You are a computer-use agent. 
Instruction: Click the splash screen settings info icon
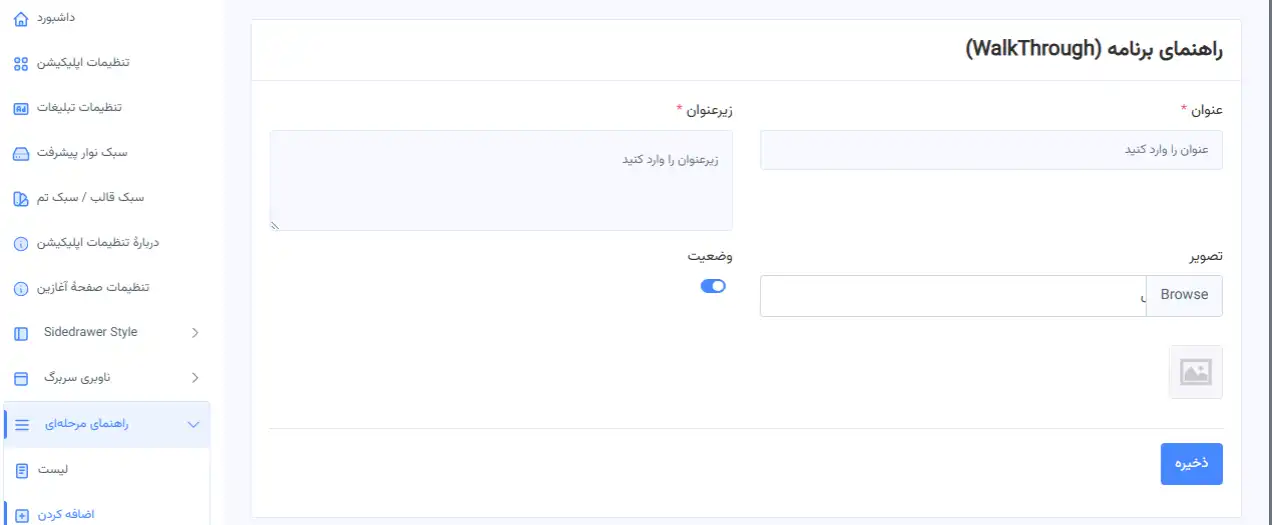coord(21,289)
